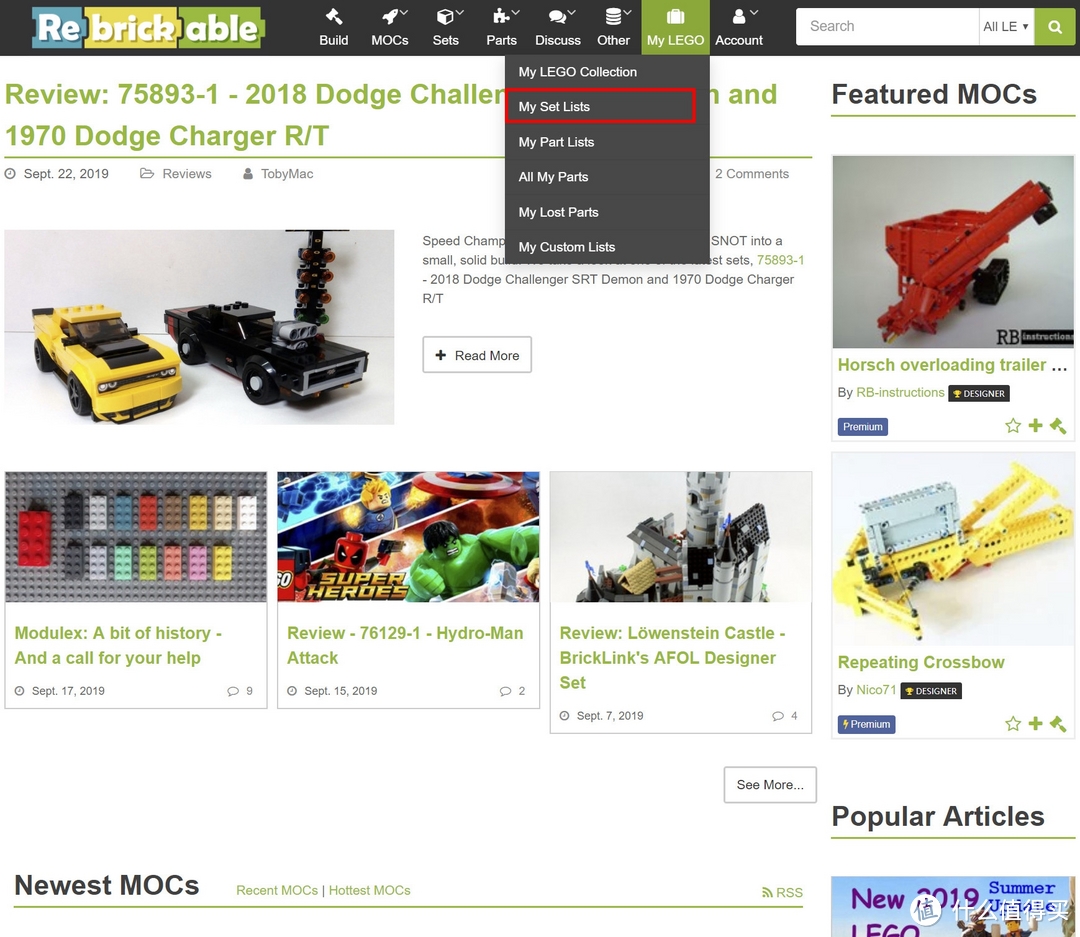The width and height of the screenshot is (1080, 937).
Task: Select My Custom Lists menu item
Action: (x=608, y=247)
